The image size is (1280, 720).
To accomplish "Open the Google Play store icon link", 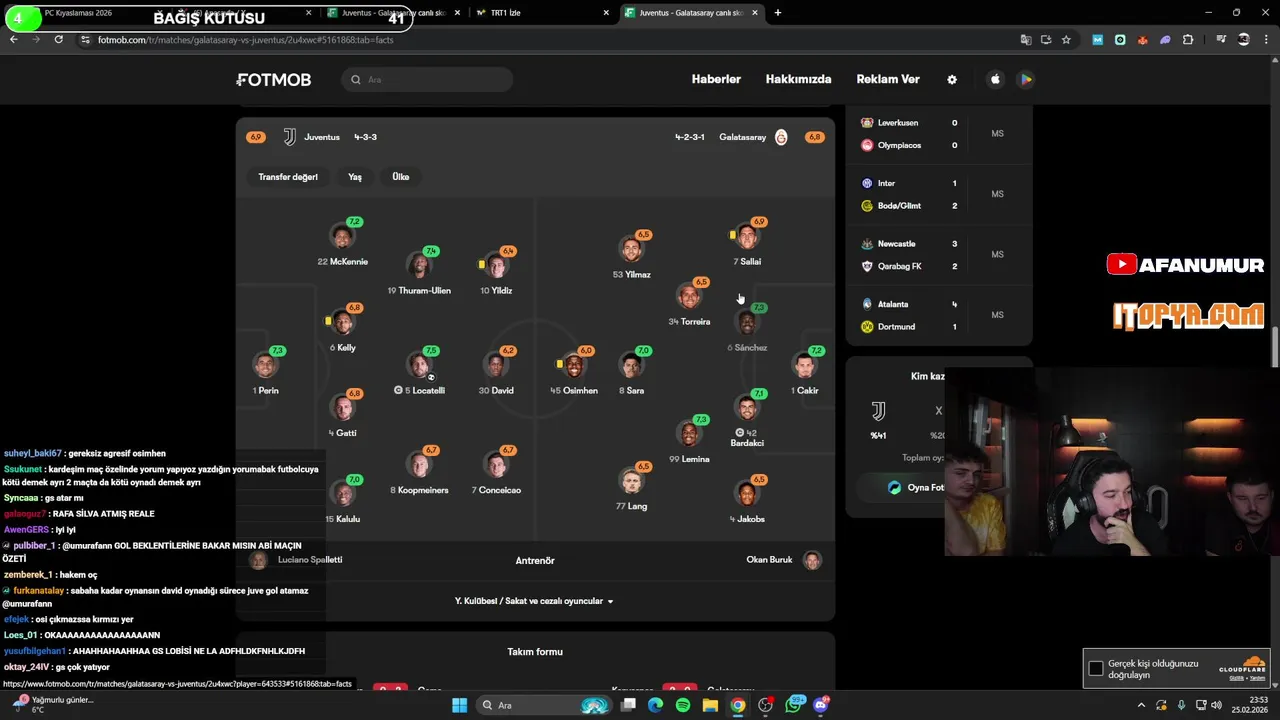I will point(1025,80).
